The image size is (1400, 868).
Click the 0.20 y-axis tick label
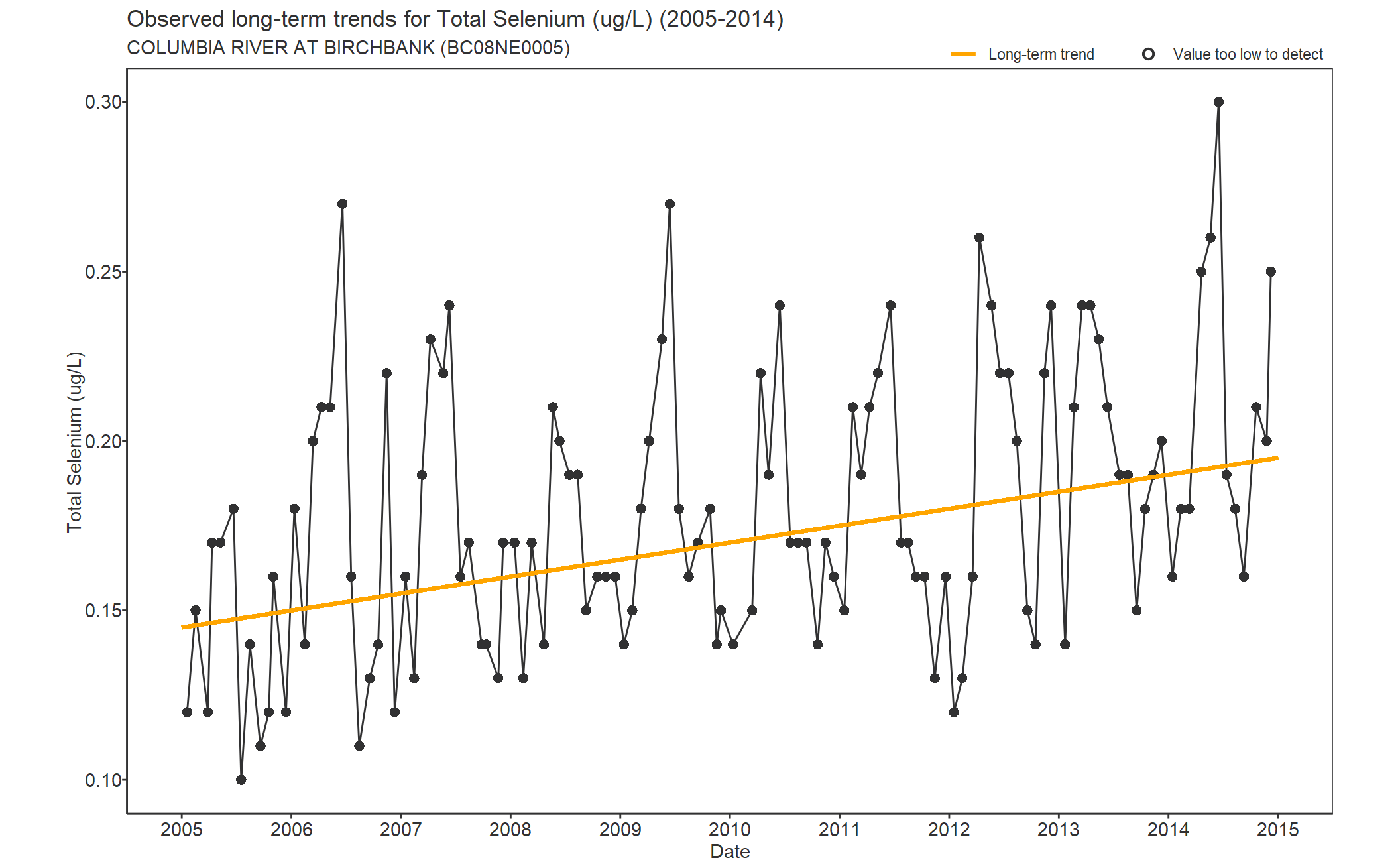[x=103, y=441]
